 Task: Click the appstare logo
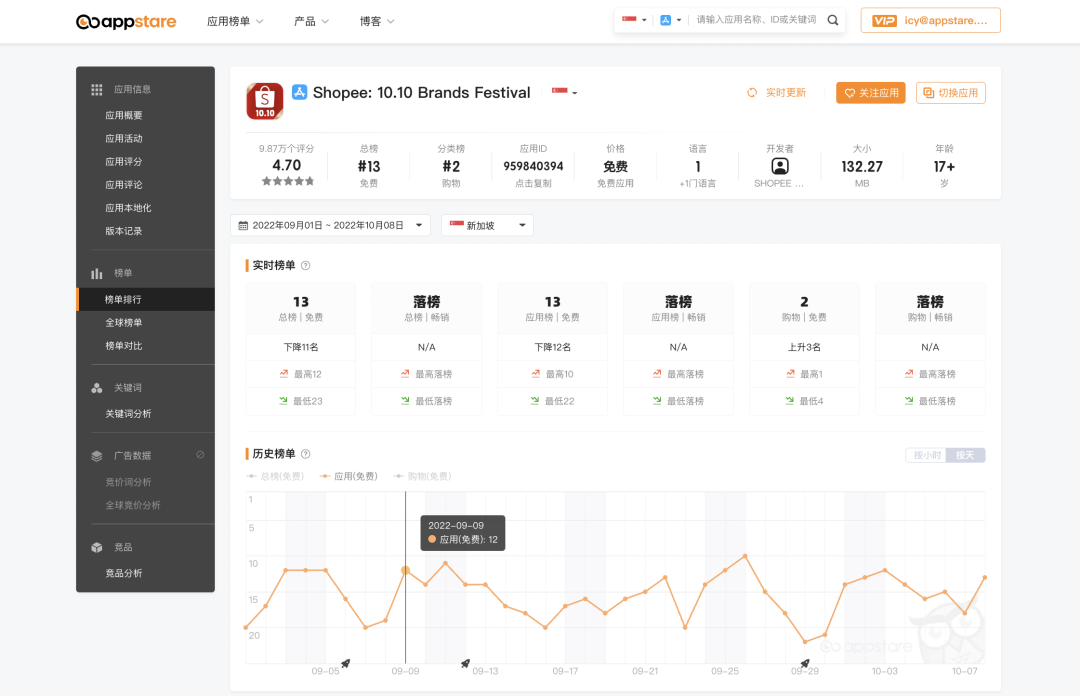[126, 21]
